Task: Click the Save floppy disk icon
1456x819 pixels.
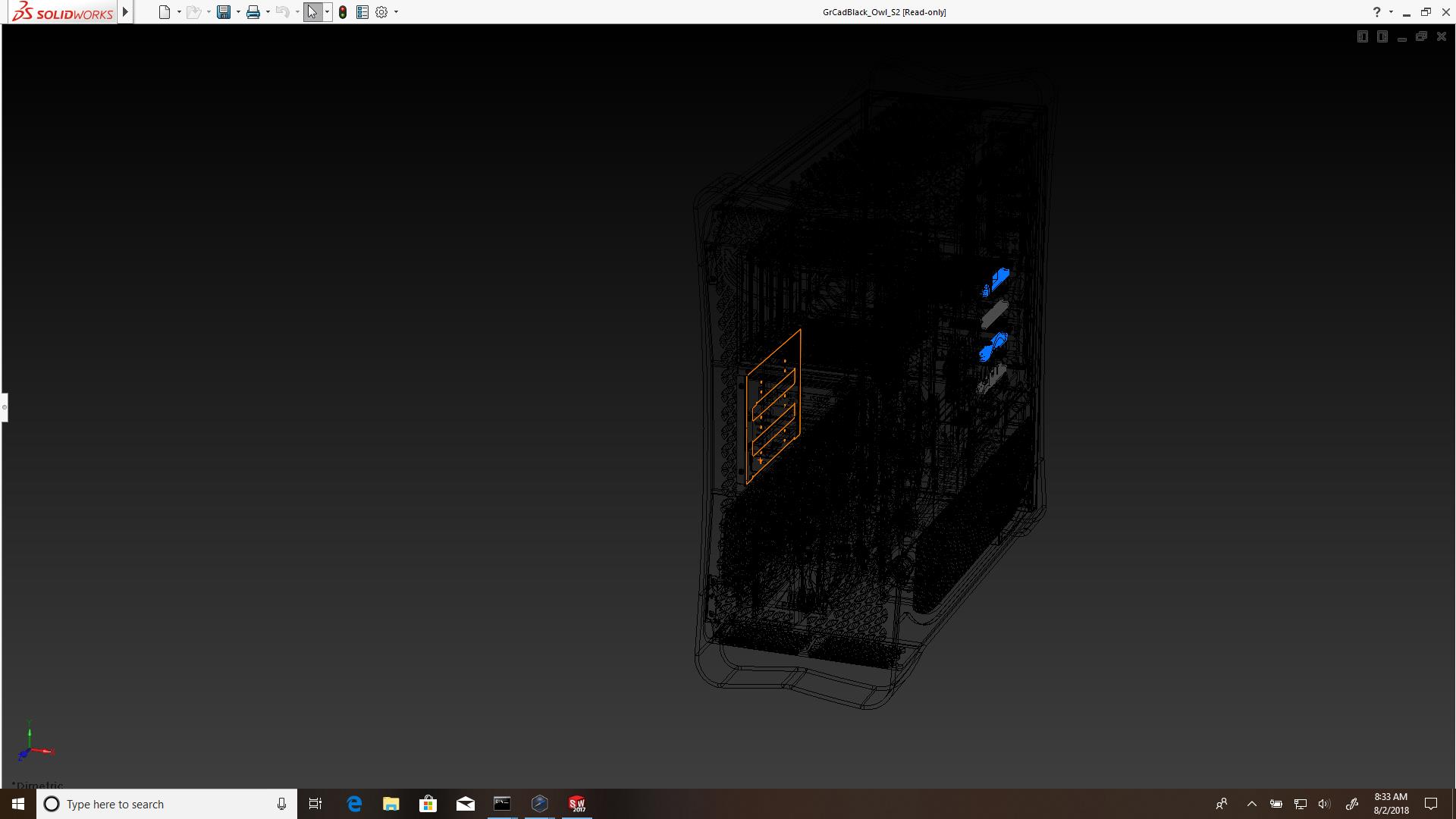Action: coord(224,12)
